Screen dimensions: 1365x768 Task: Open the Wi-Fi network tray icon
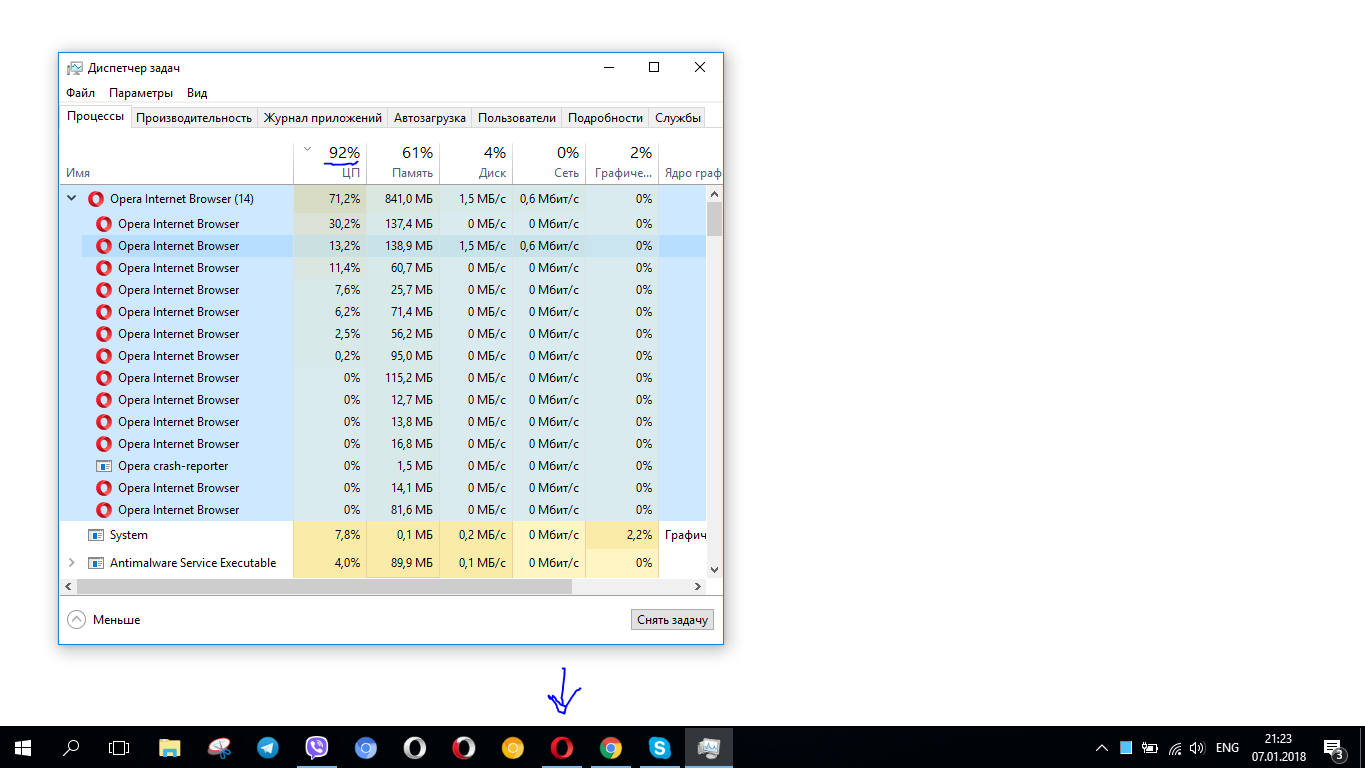[x=1175, y=748]
